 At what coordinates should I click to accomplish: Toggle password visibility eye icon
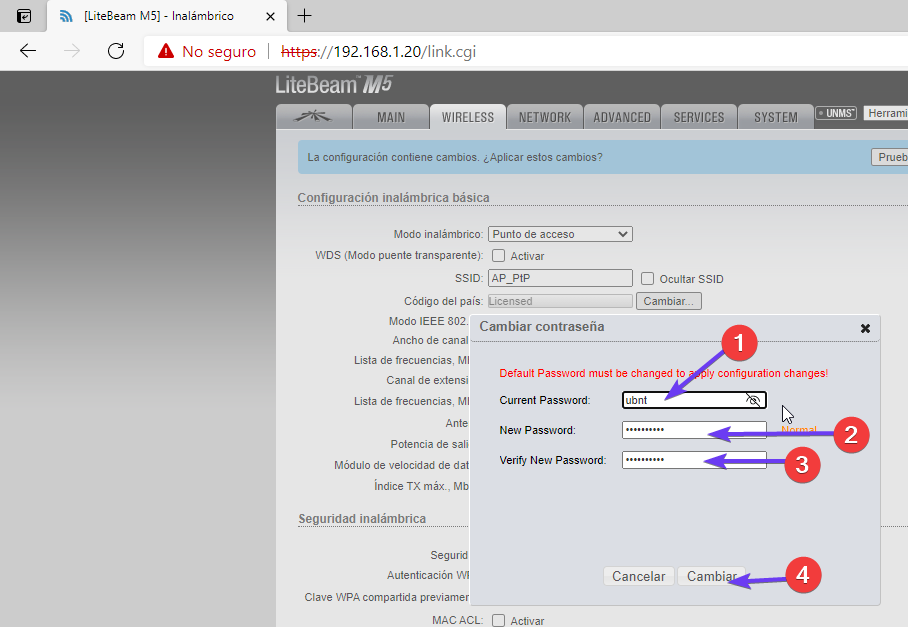click(x=754, y=400)
